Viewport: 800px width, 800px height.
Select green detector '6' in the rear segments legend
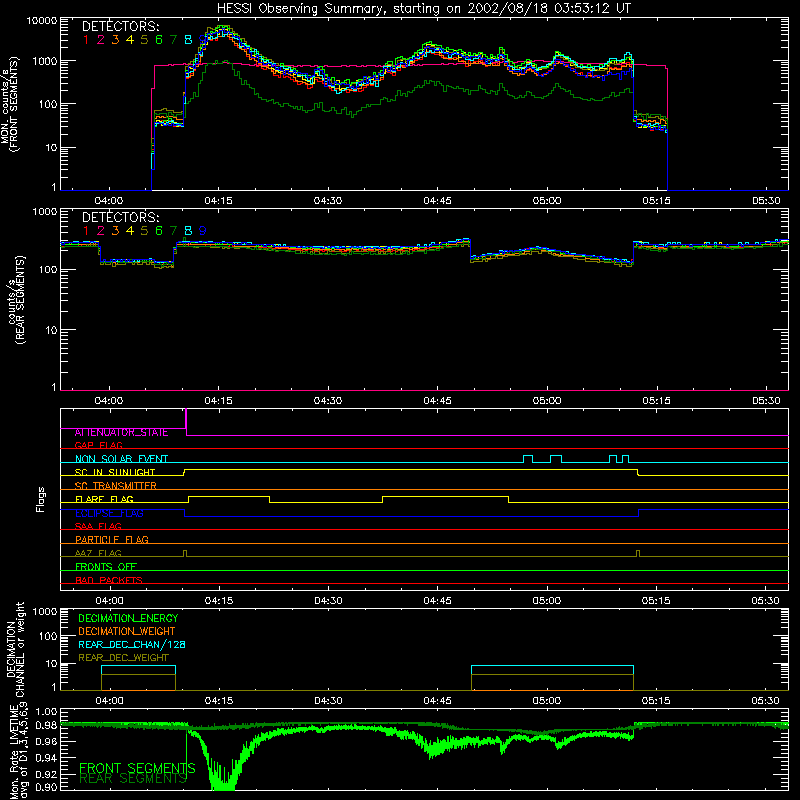click(x=159, y=231)
